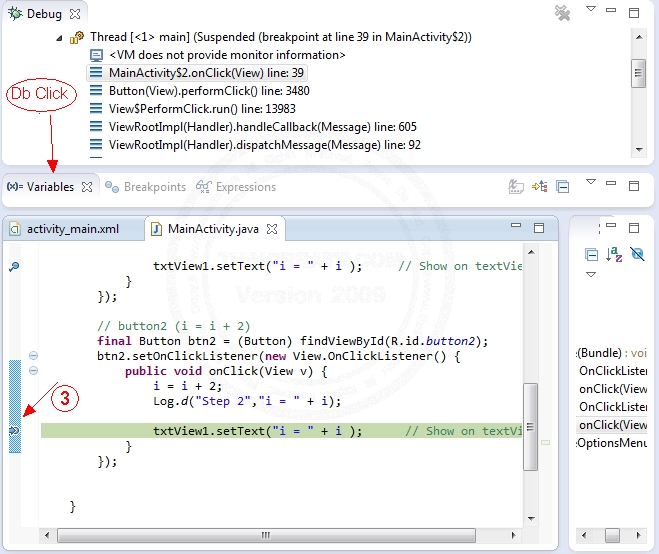The height and width of the screenshot is (554, 659).
Task: Click the breakpoint marker at the highlighted line
Action: (x=14, y=430)
